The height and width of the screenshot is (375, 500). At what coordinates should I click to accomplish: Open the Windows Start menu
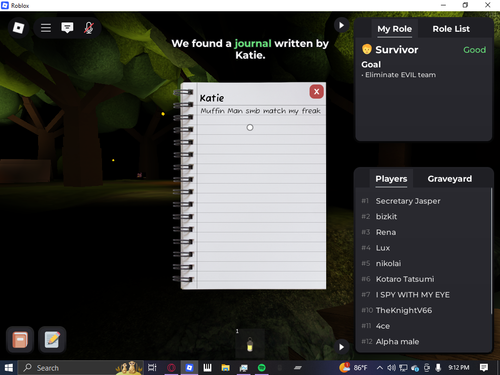[x=8, y=368]
